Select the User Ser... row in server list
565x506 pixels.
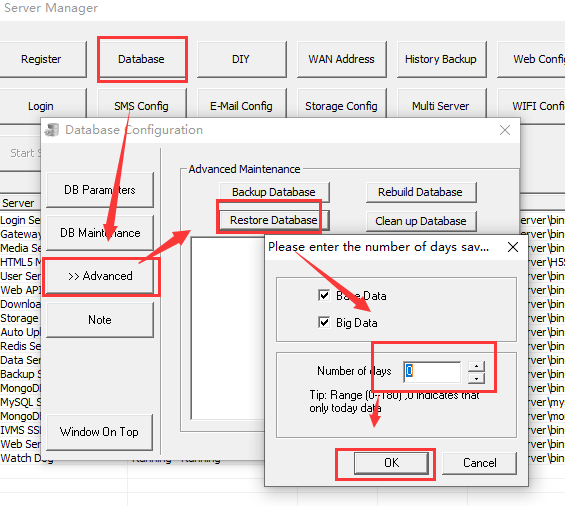21,276
